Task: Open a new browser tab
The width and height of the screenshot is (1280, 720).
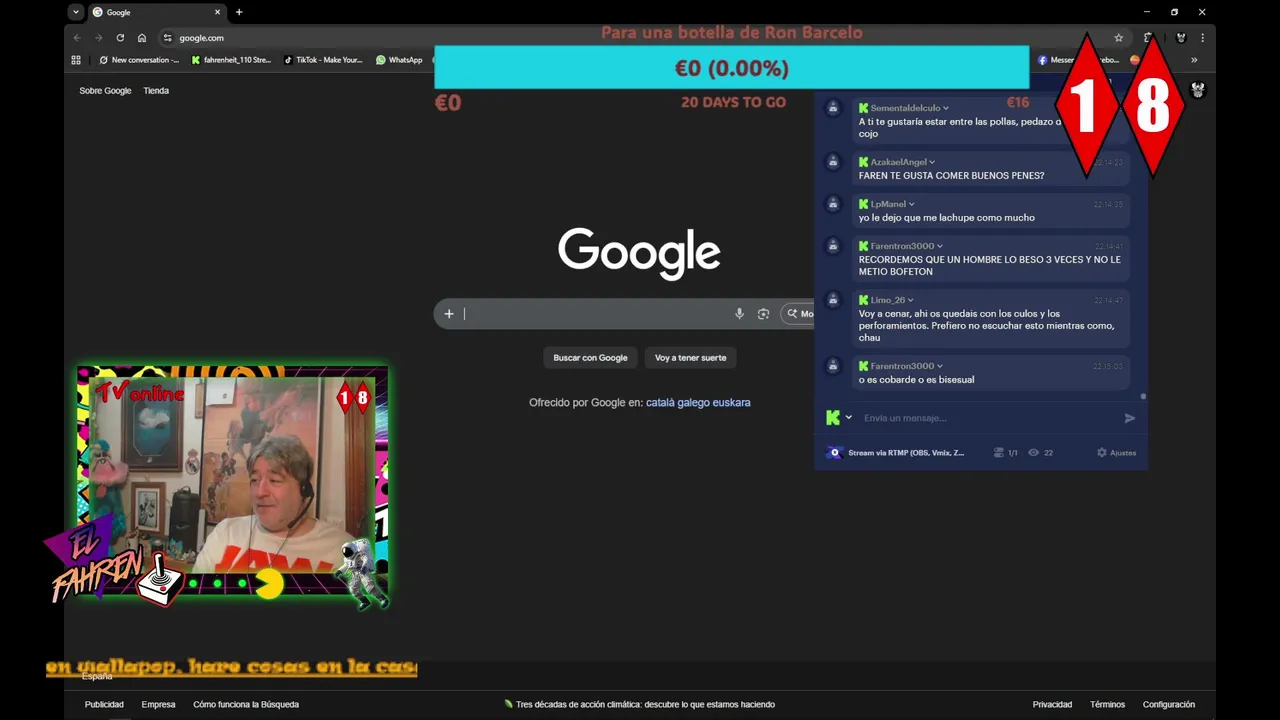Action: (239, 12)
